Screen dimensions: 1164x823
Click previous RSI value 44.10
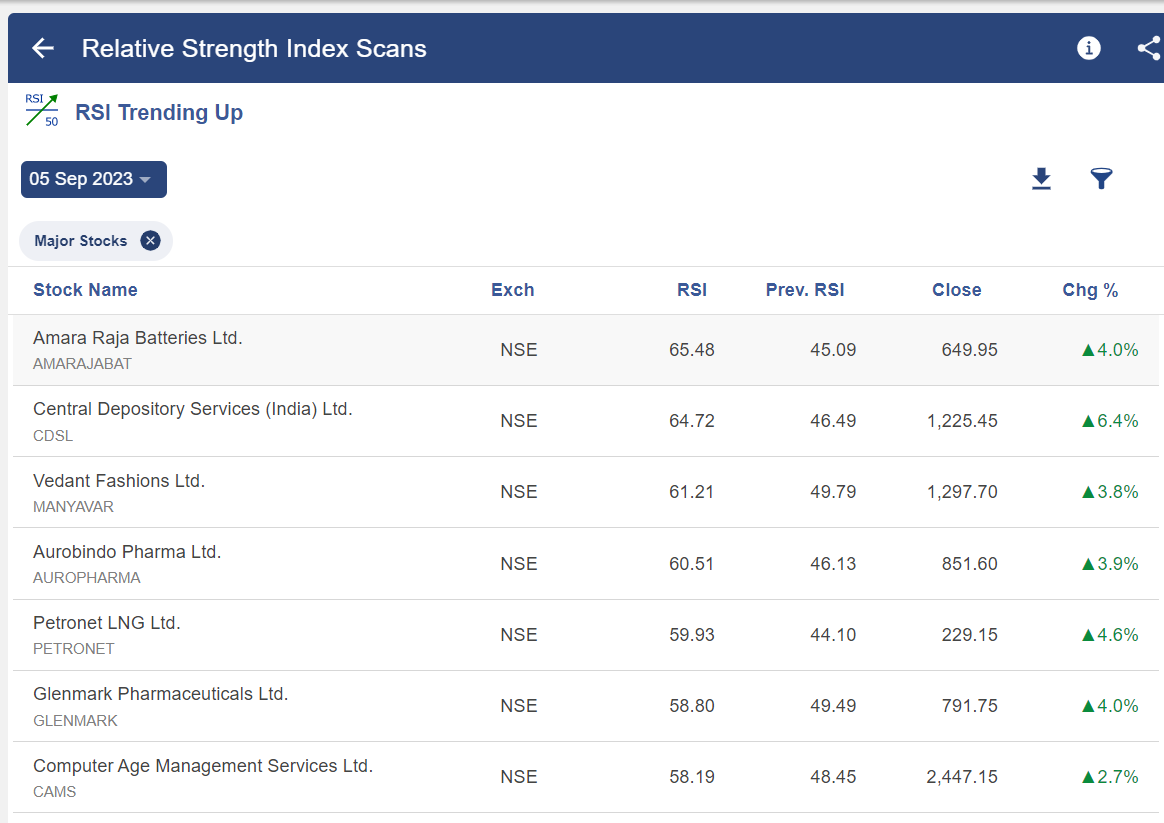tap(833, 635)
